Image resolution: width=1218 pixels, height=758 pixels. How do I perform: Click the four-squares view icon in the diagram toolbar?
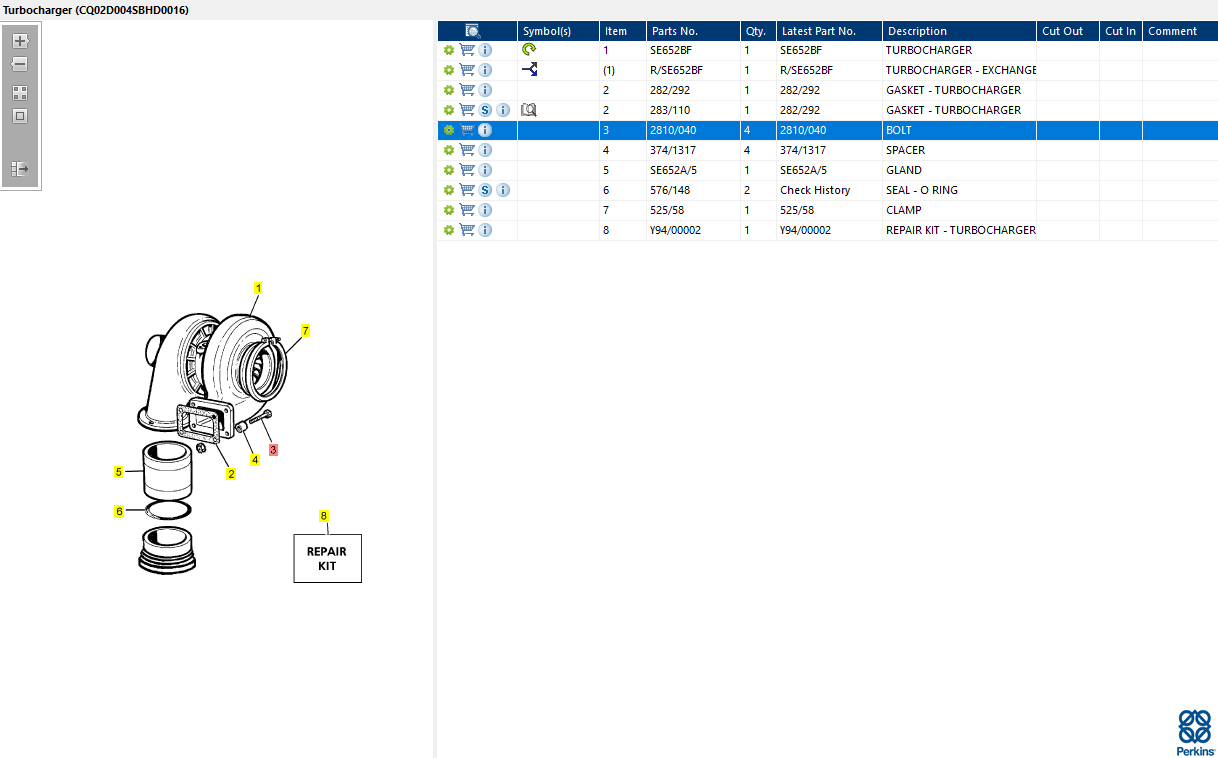coord(20,92)
